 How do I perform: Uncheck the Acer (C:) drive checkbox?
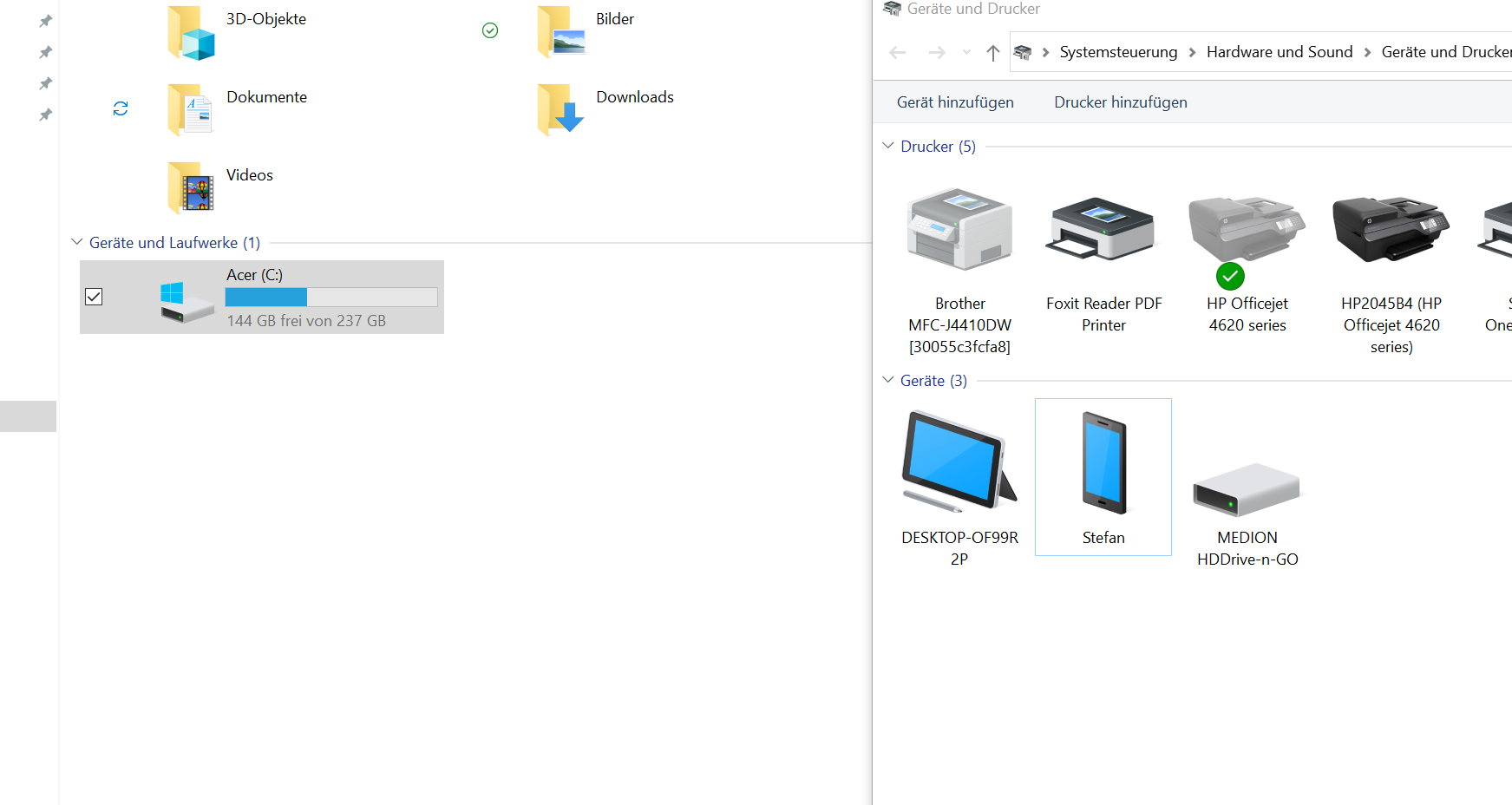[x=93, y=297]
